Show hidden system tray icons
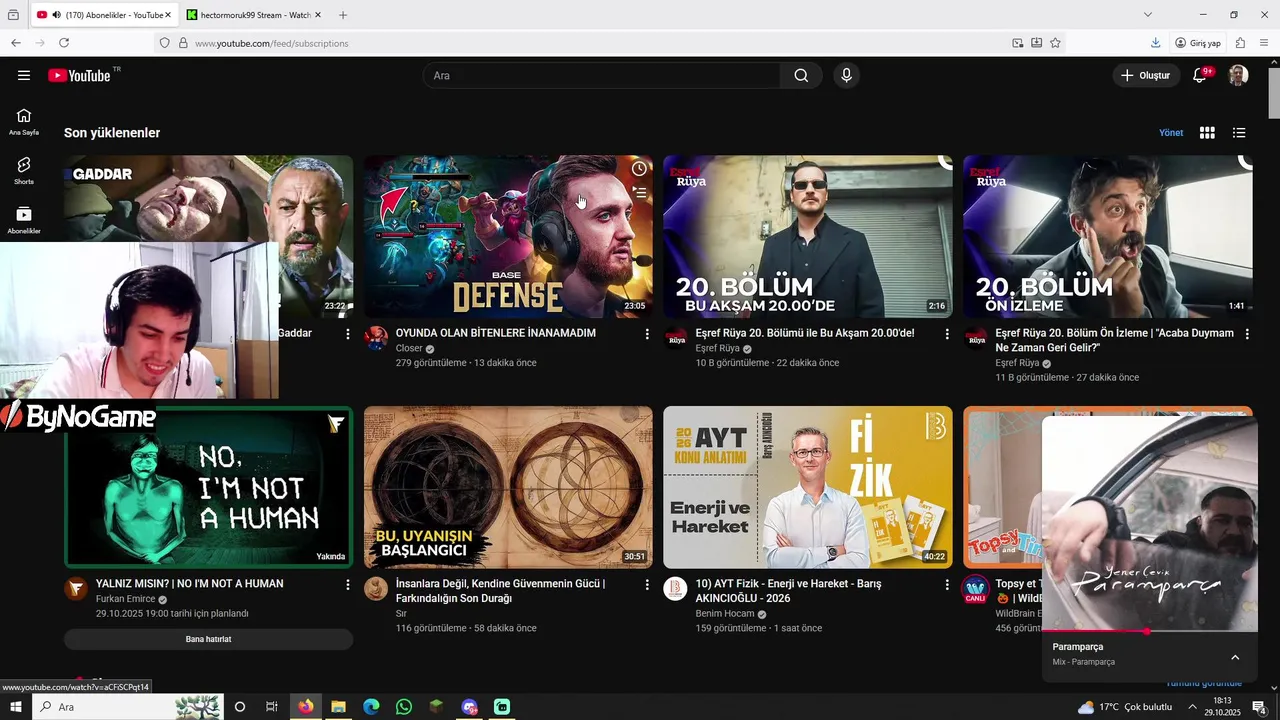Image resolution: width=1280 pixels, height=720 pixels. coord(1192,707)
